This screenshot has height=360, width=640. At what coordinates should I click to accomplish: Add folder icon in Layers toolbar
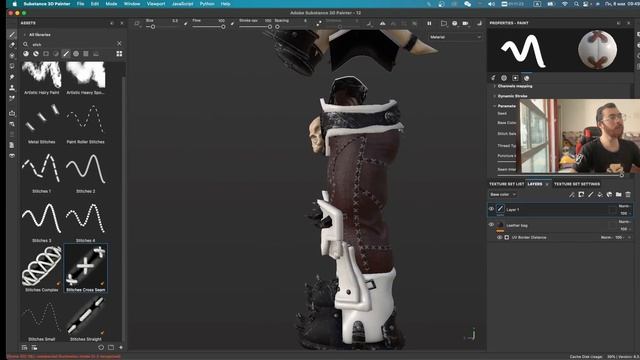point(619,195)
